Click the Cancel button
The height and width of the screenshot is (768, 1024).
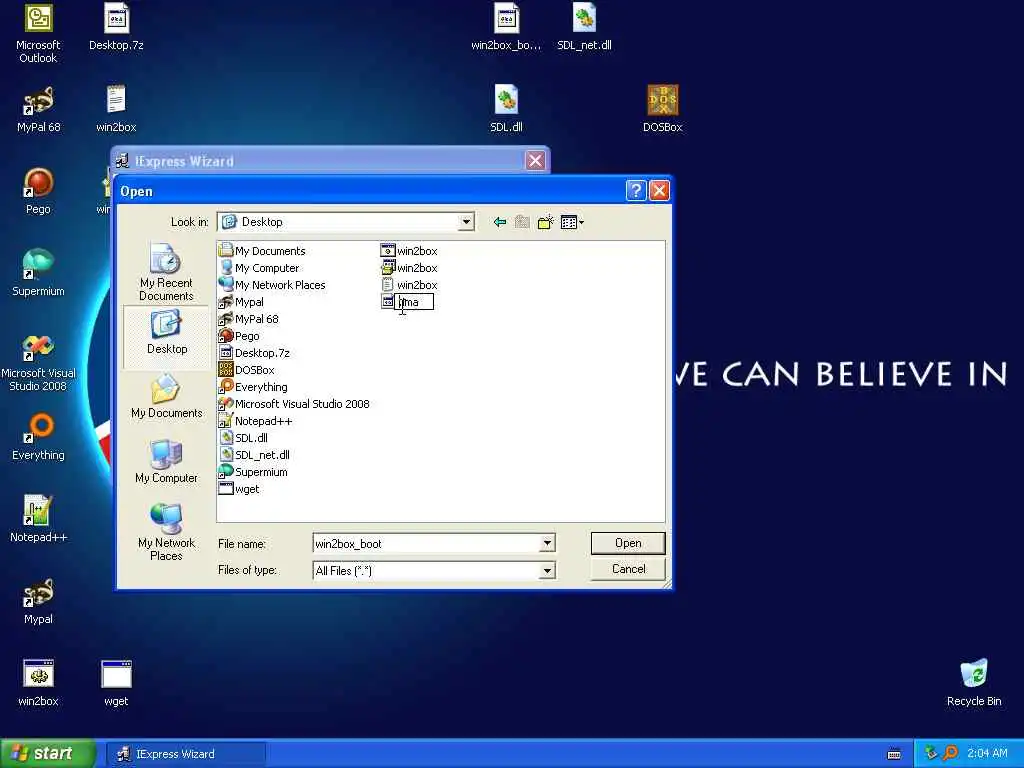pos(628,569)
